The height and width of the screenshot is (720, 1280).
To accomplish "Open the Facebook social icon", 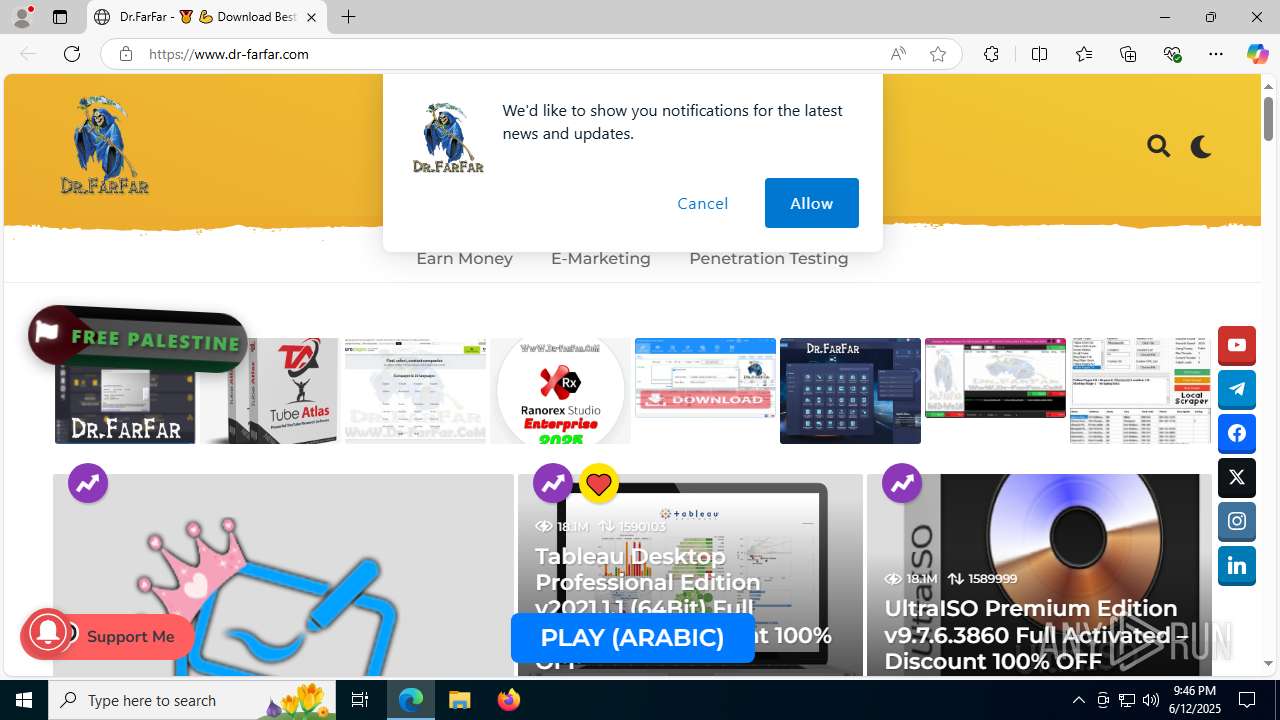I will [1237, 433].
